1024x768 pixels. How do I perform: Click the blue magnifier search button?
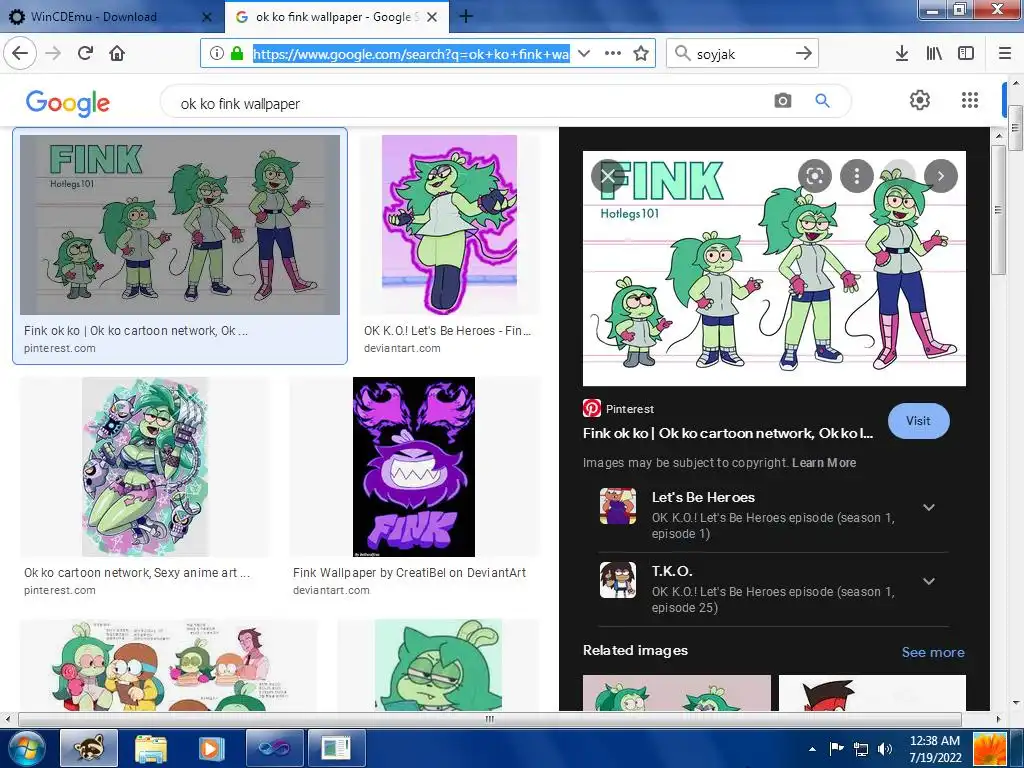click(822, 101)
